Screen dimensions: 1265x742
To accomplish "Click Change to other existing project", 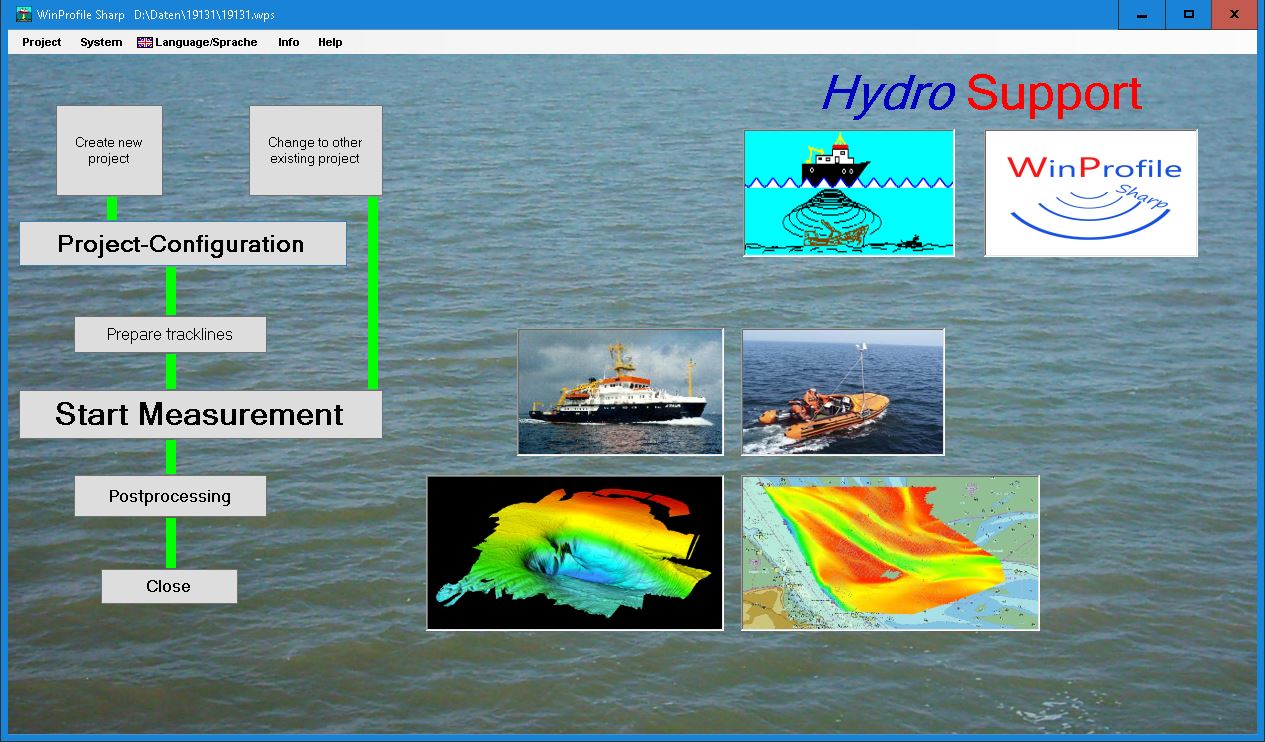I will point(315,151).
